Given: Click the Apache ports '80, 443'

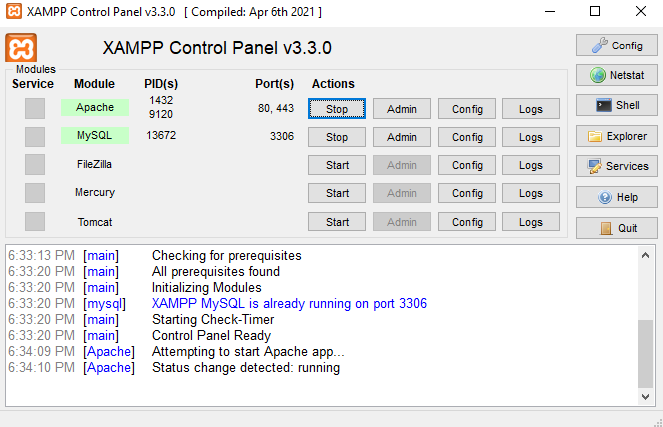Looking at the screenshot, I should [x=276, y=108].
